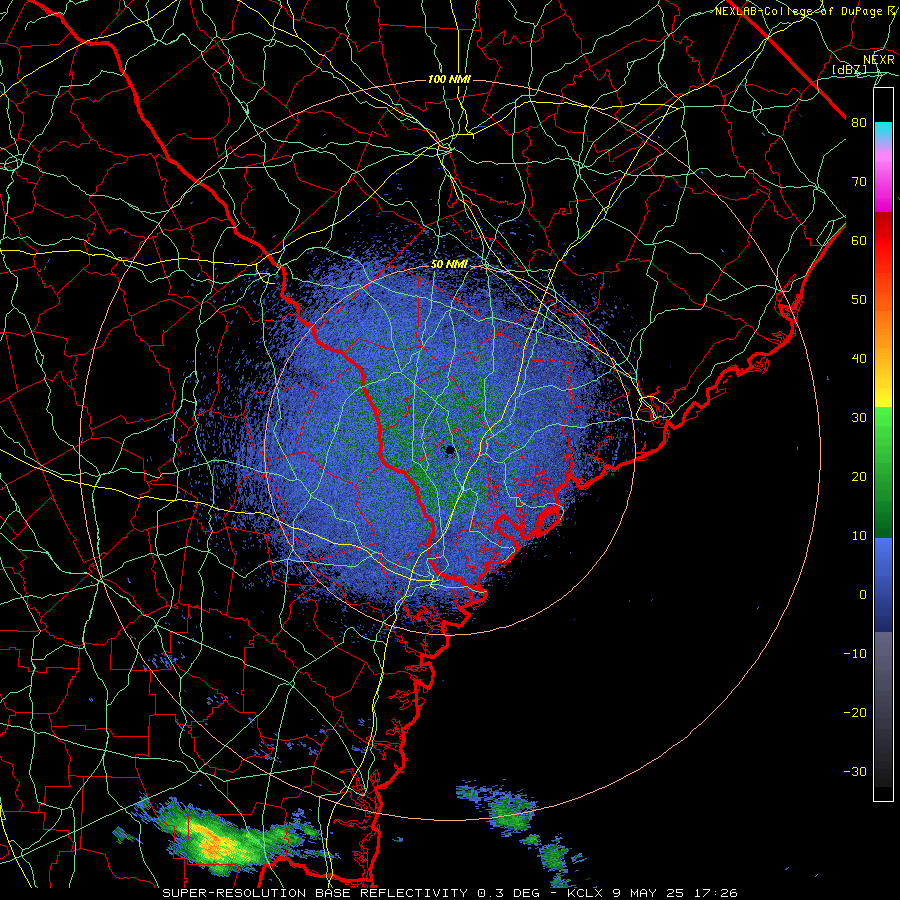
Task: Click the 80 value on the dBZ scale
Action: click(859, 123)
